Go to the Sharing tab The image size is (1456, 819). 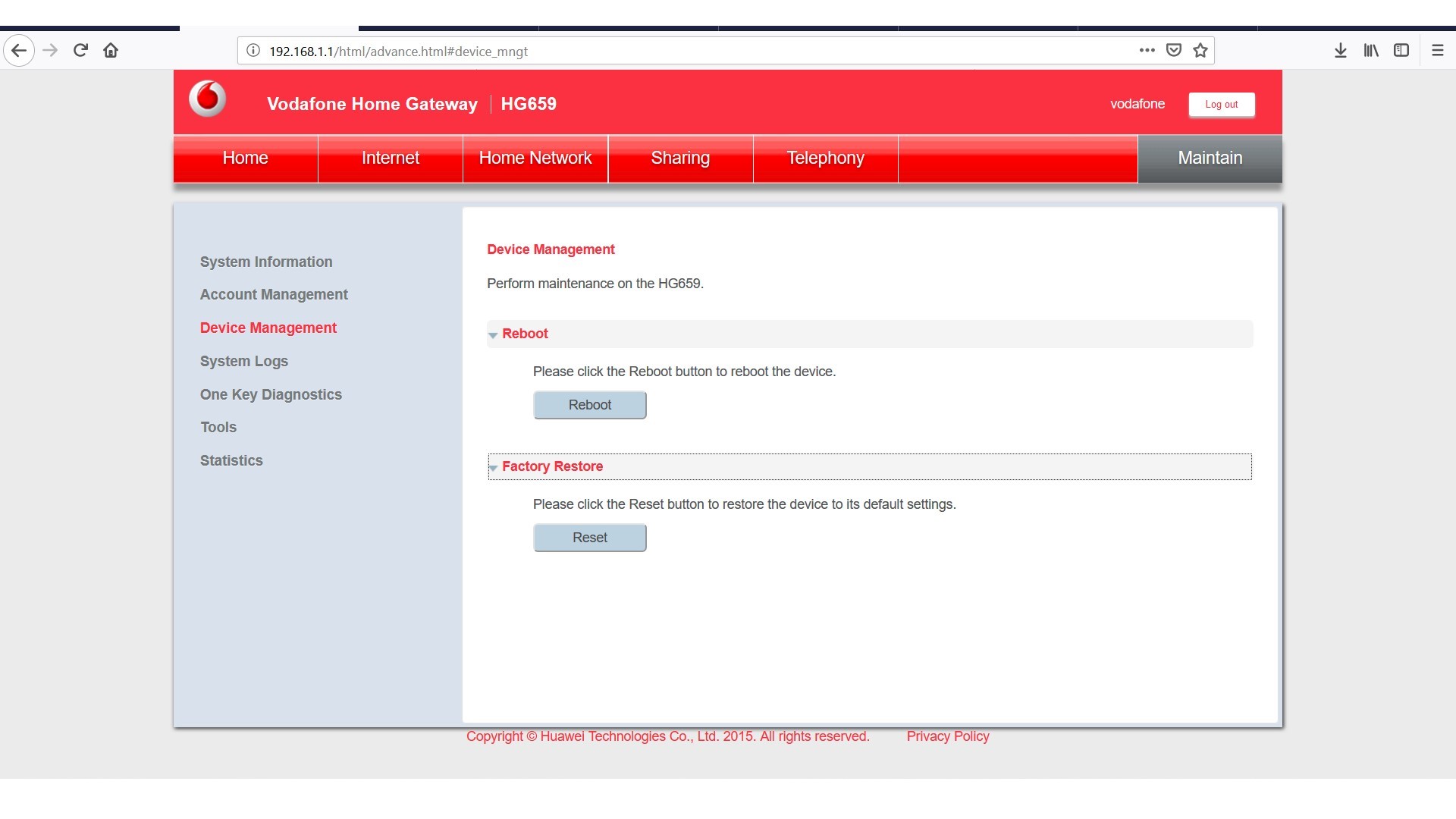[680, 158]
